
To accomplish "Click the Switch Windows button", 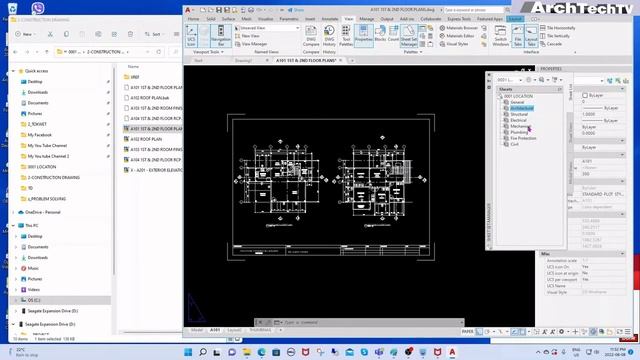I will pyautogui.click(x=500, y=36).
